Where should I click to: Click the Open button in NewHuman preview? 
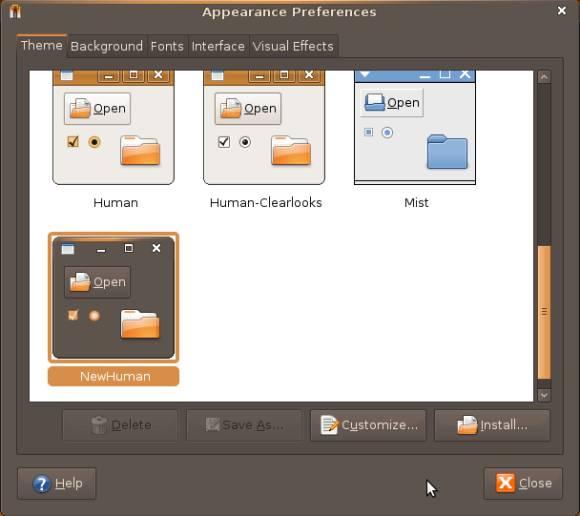pos(97,282)
